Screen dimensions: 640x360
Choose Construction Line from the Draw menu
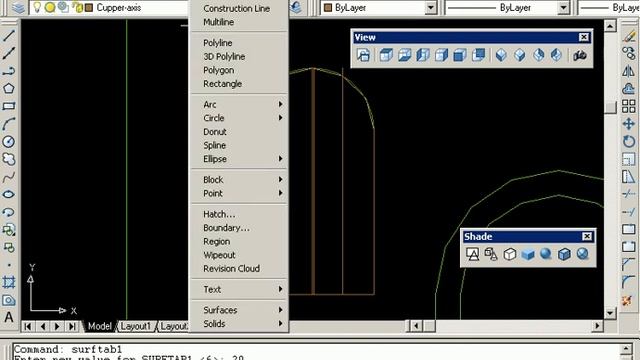(x=240, y=8)
